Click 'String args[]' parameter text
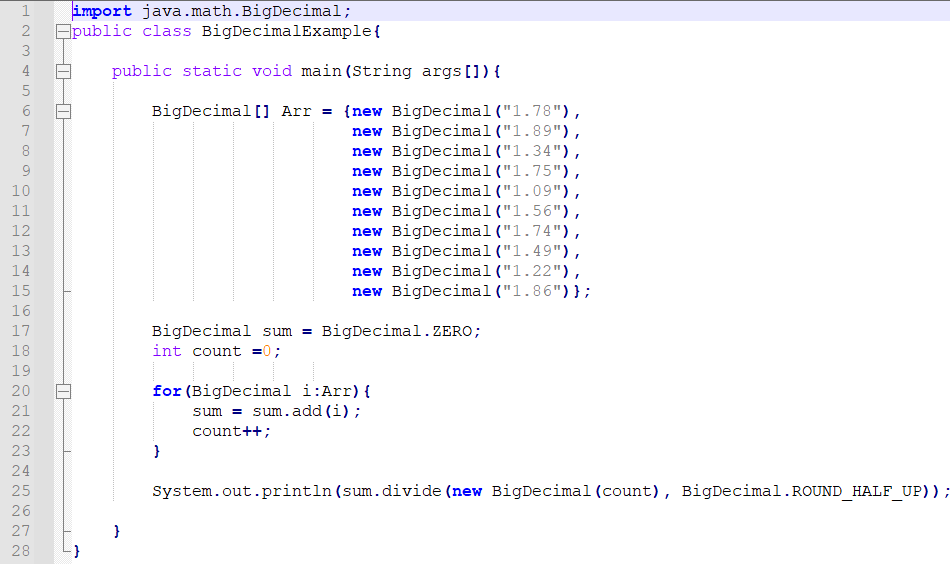The image size is (950, 564). [x=416, y=71]
